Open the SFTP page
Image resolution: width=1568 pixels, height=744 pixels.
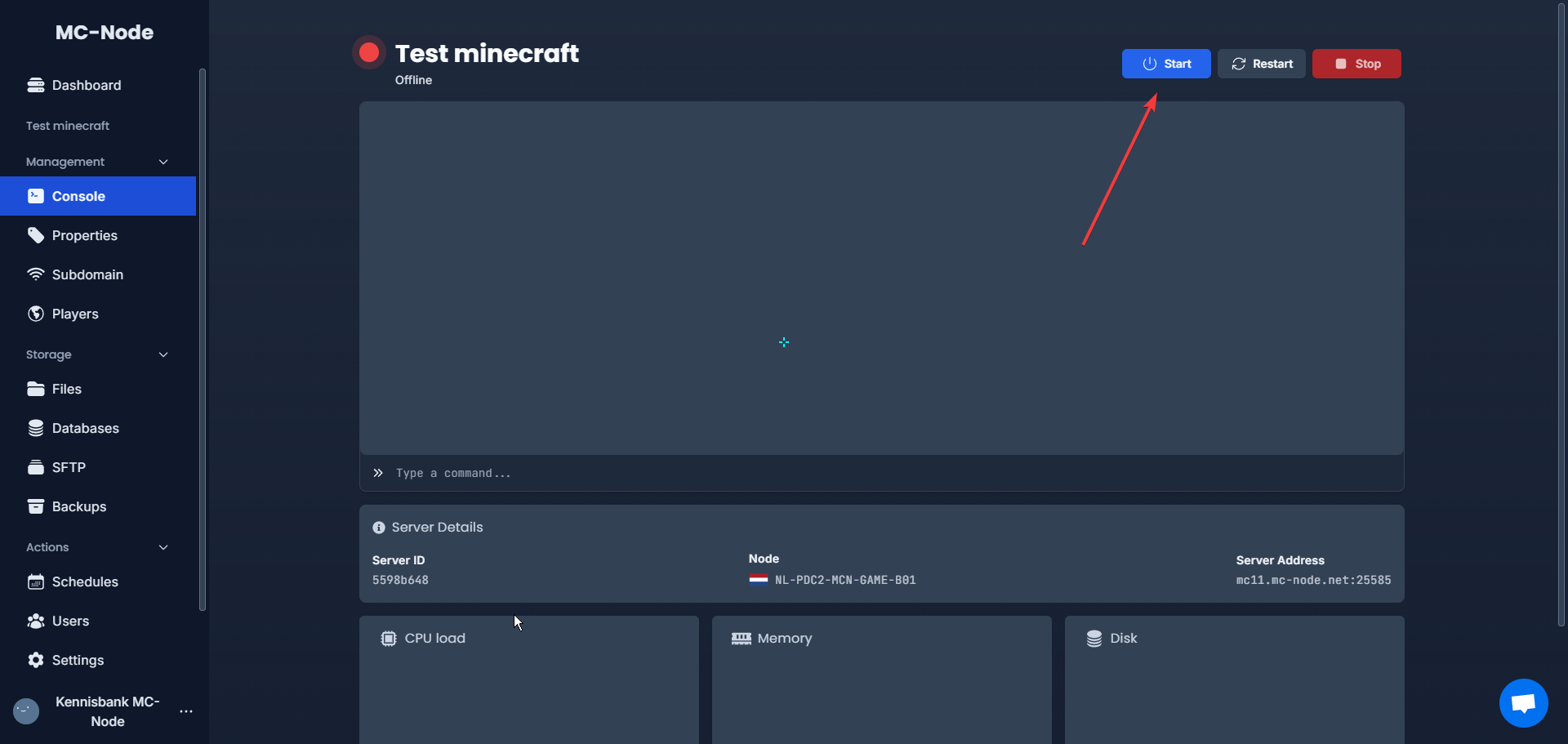tap(98, 467)
